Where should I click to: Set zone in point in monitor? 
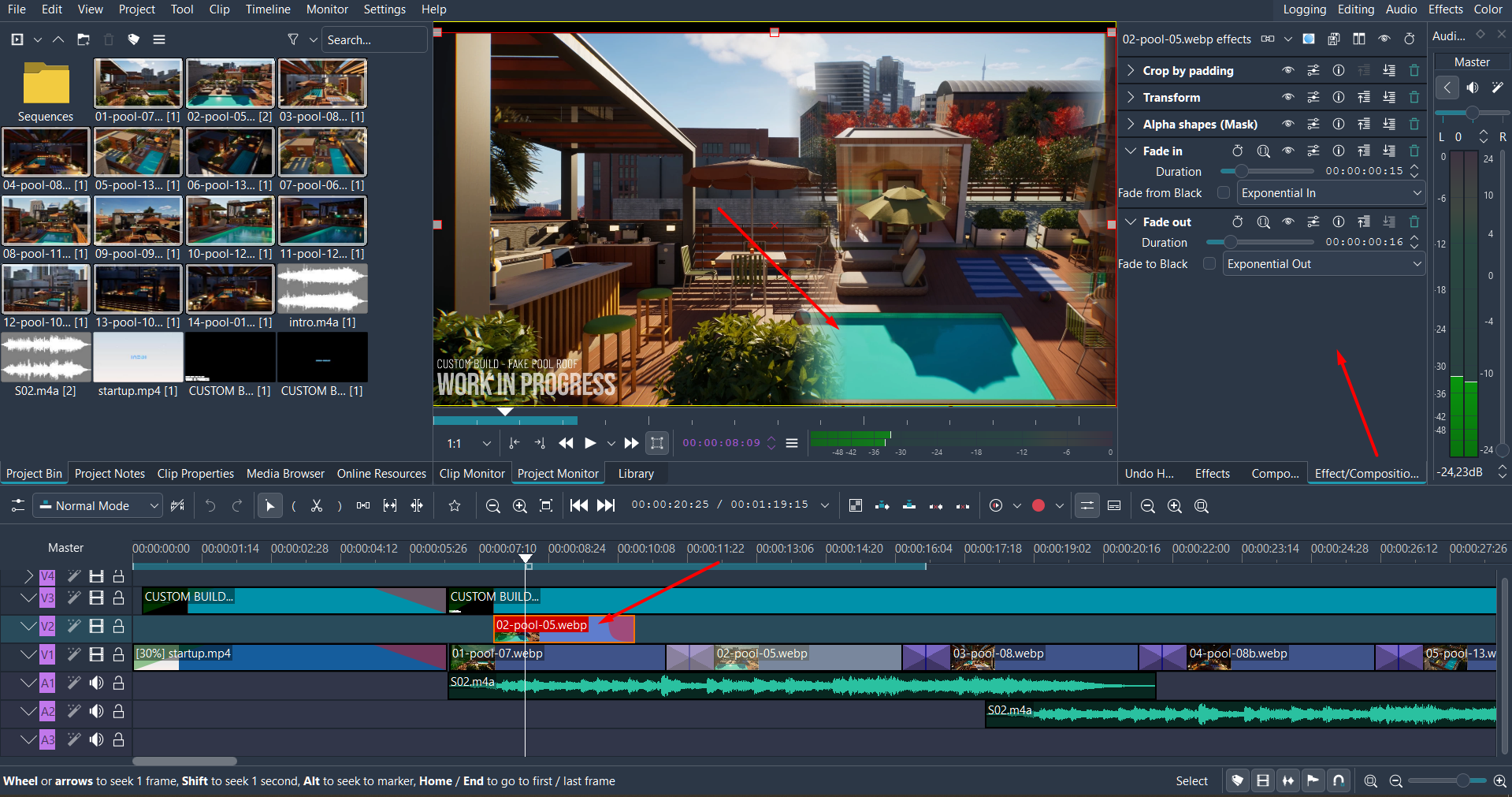pyautogui.click(x=515, y=443)
